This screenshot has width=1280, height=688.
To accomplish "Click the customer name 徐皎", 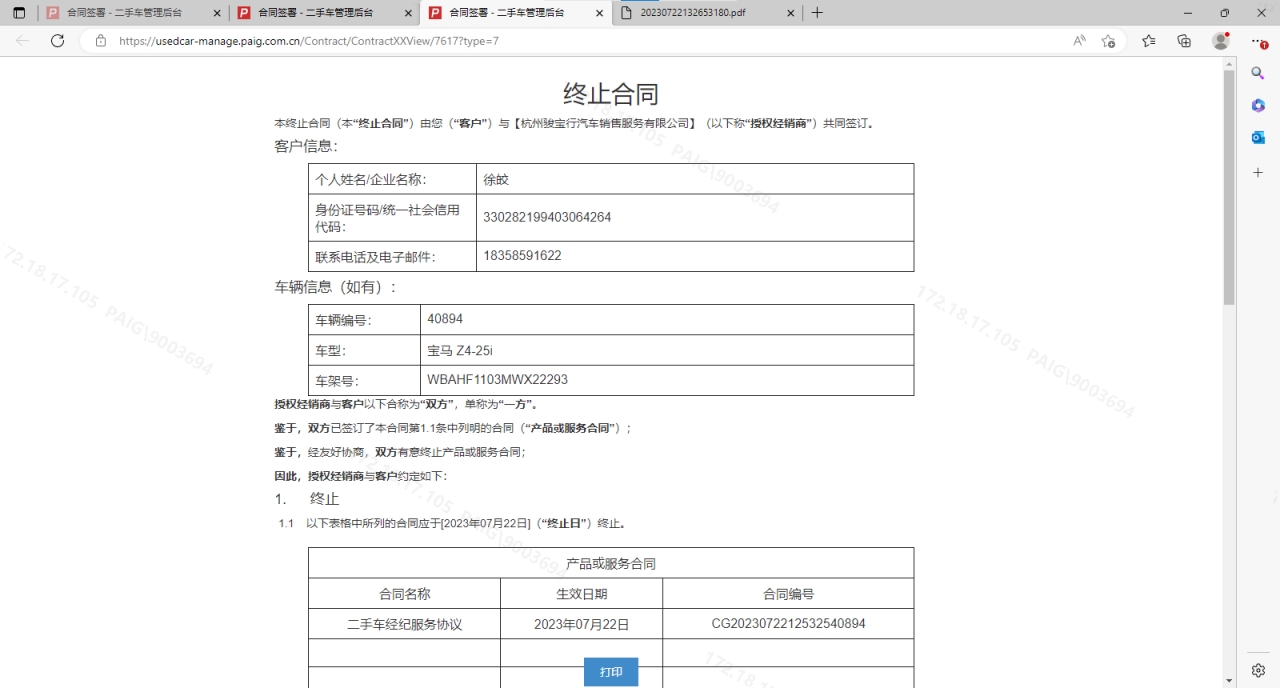I will point(496,179).
